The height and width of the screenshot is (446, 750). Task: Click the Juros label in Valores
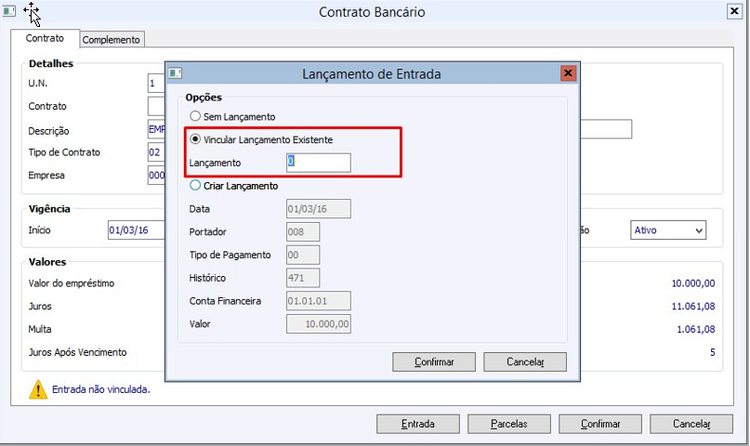[40, 306]
